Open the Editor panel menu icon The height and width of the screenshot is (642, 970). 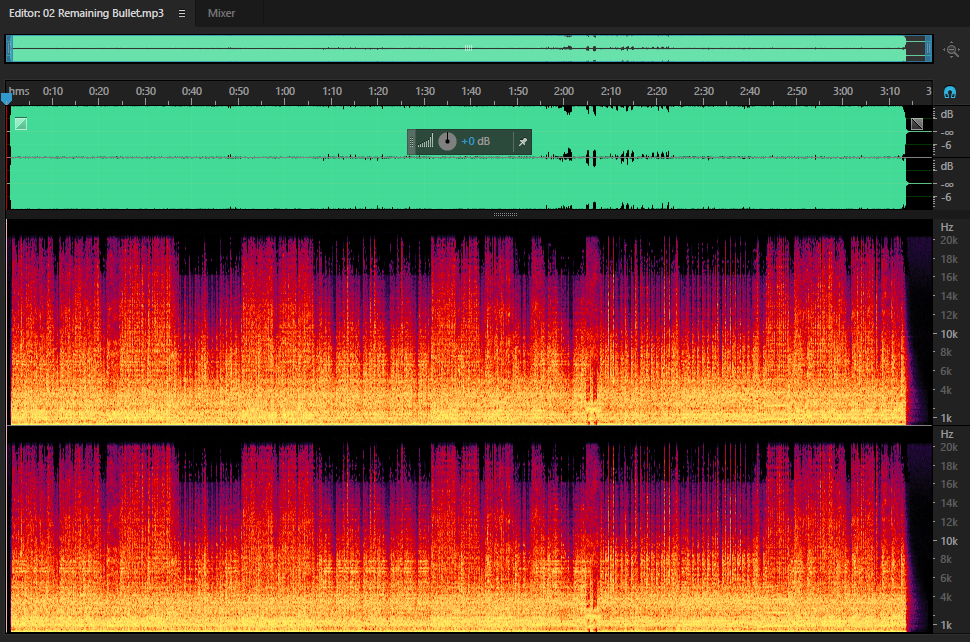182,14
